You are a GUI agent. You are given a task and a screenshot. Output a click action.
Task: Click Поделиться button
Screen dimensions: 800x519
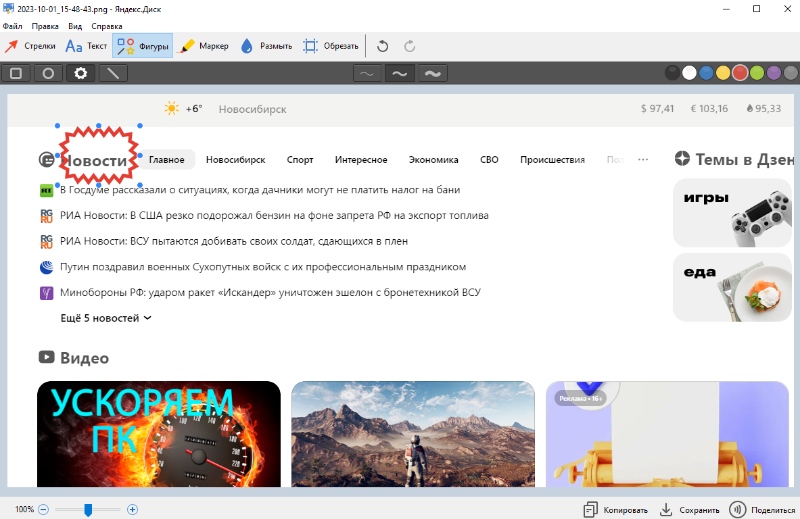763,510
